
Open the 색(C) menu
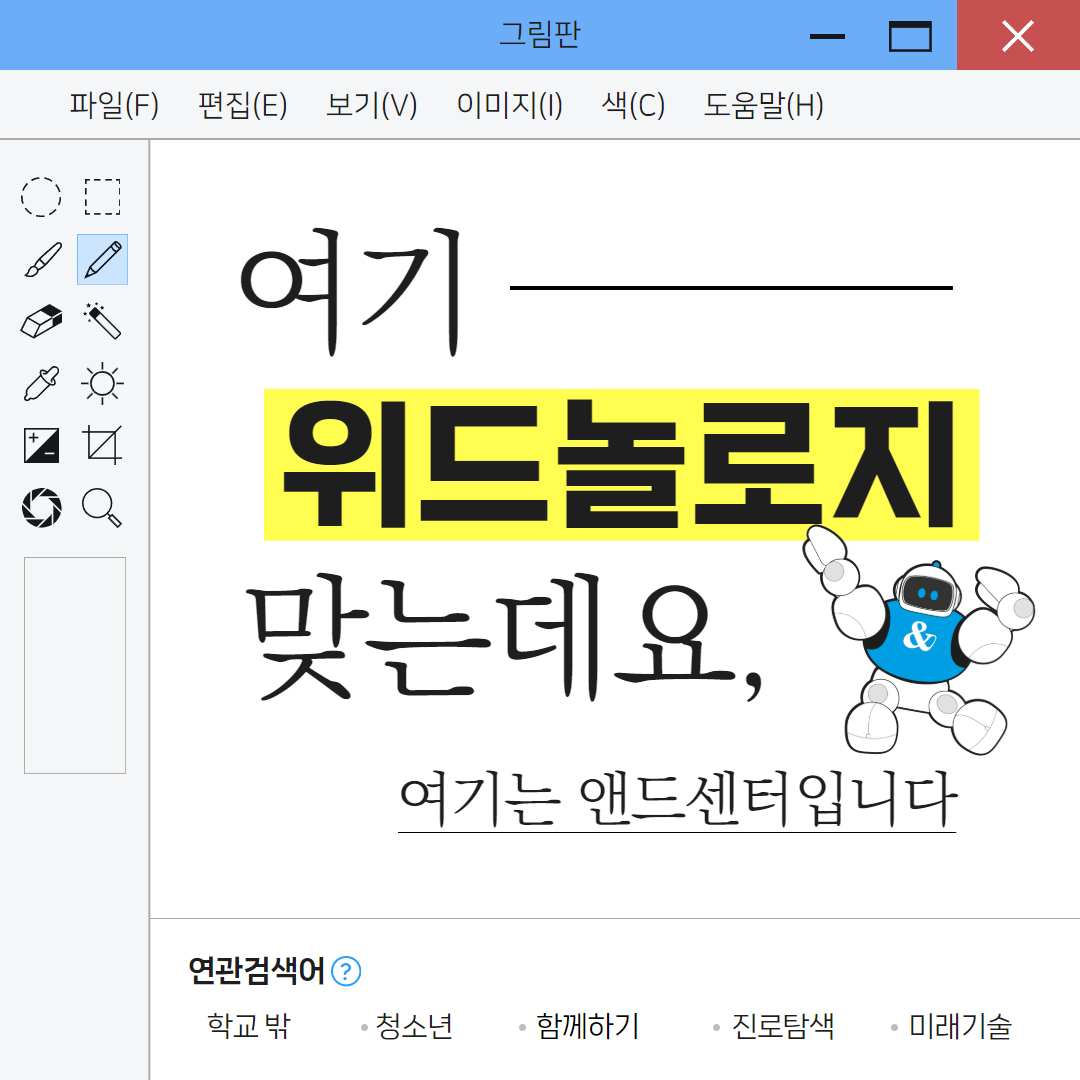[x=633, y=105]
